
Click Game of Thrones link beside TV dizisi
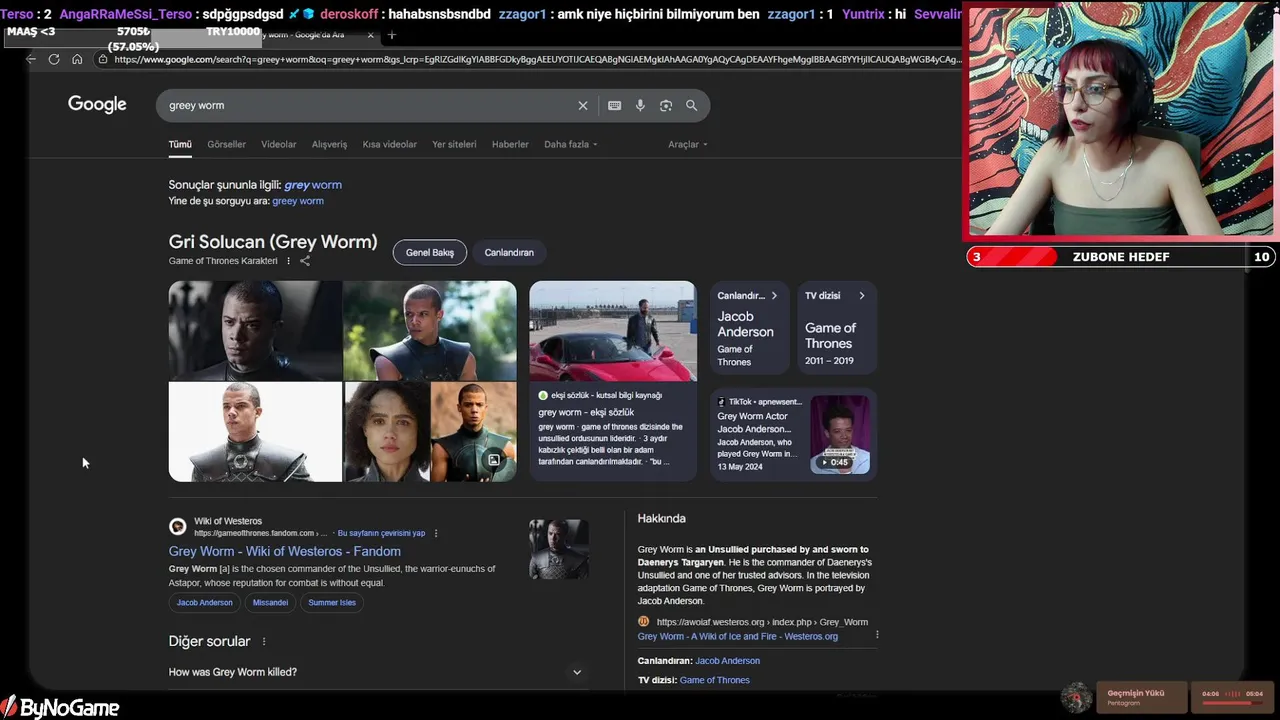coord(714,680)
